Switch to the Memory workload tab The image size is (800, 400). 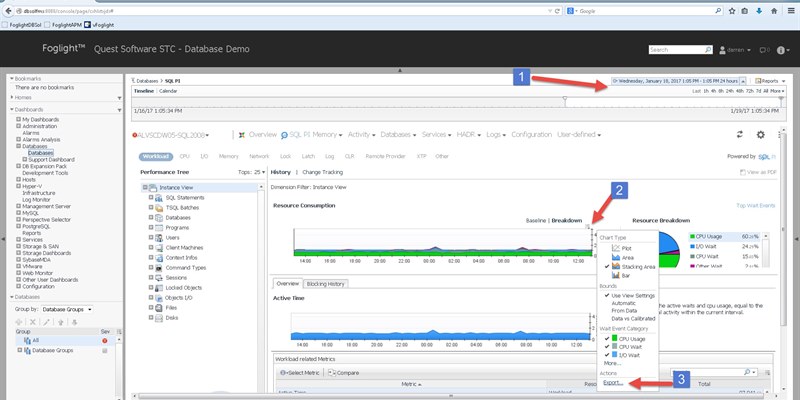[x=229, y=157]
